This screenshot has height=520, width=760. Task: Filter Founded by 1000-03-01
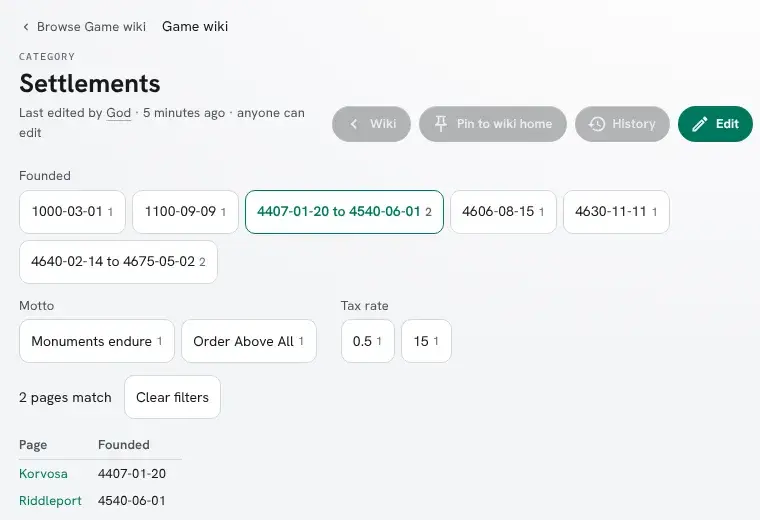coord(72,212)
